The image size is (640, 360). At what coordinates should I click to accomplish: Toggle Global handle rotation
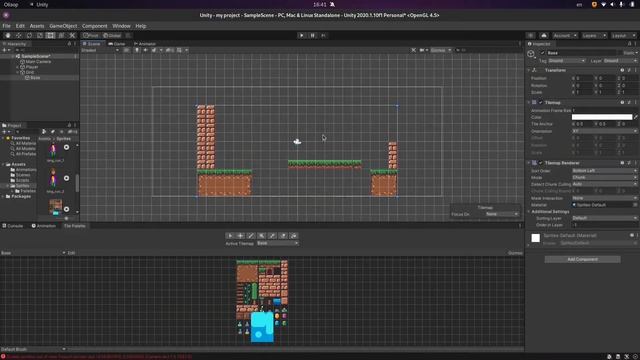click(112, 36)
